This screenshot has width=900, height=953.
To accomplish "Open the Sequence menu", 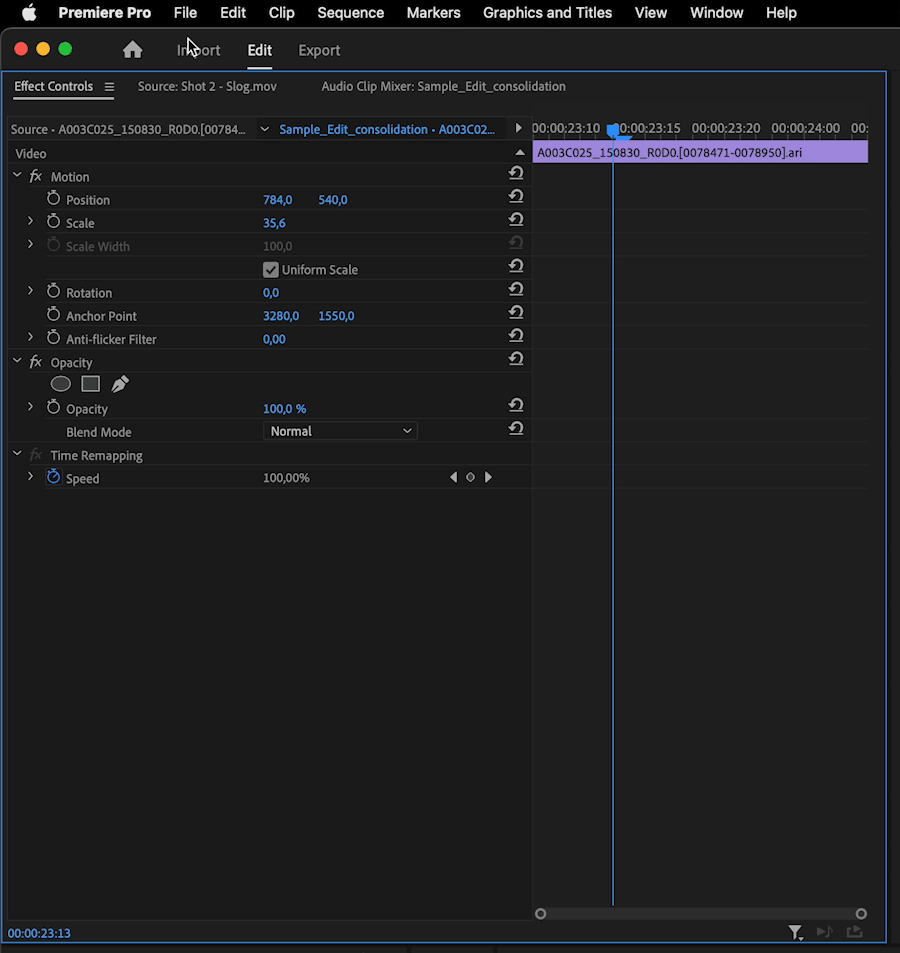I will coord(351,13).
